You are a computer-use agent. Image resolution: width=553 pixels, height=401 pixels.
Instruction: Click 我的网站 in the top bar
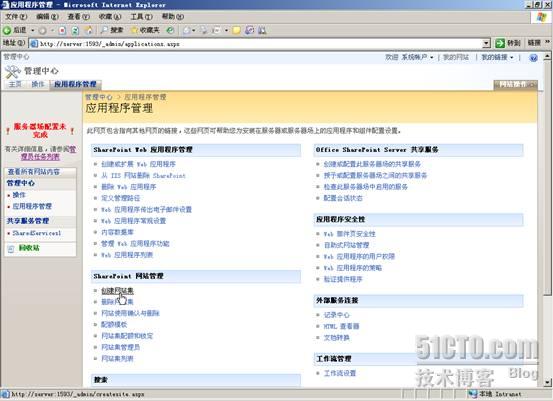(x=456, y=57)
